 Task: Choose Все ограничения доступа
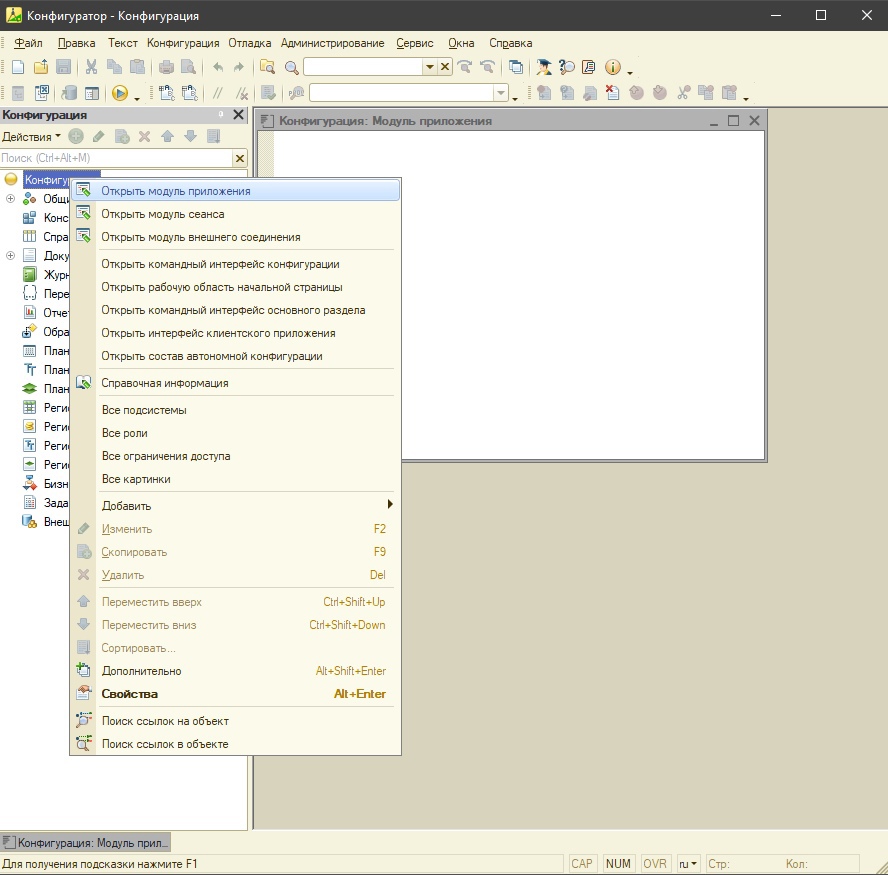click(235, 456)
